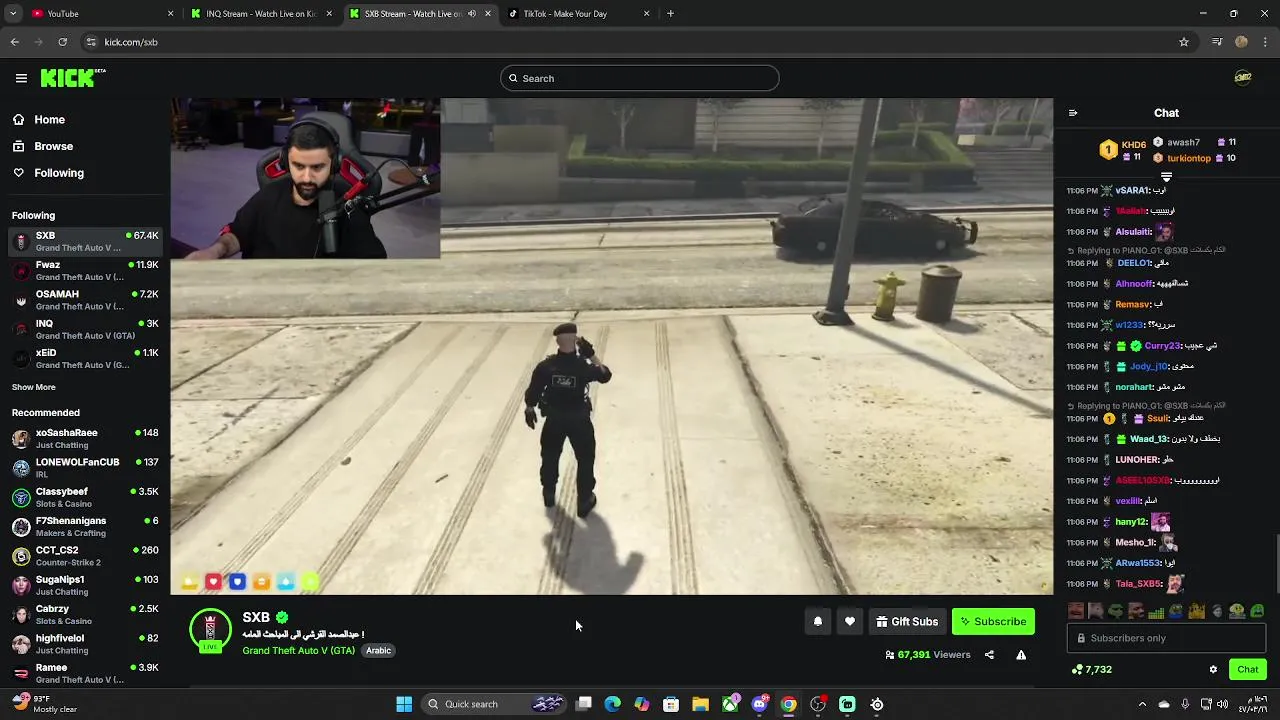Open Discord from taskbar
This screenshot has width=1280, height=720.
click(x=760, y=704)
